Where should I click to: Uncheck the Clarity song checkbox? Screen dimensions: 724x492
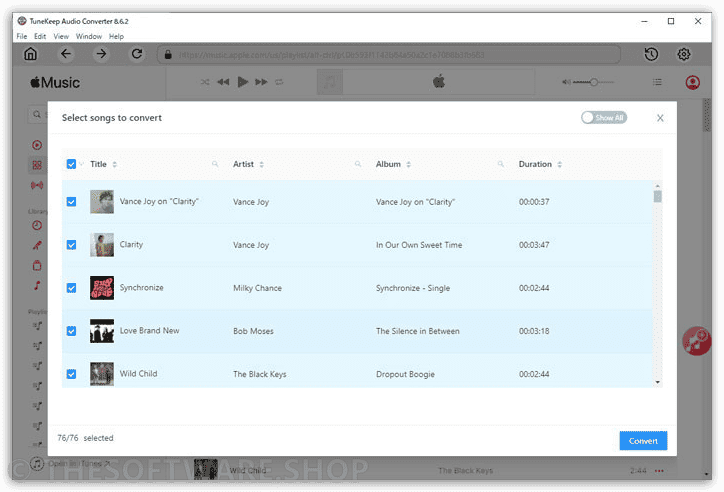click(71, 245)
